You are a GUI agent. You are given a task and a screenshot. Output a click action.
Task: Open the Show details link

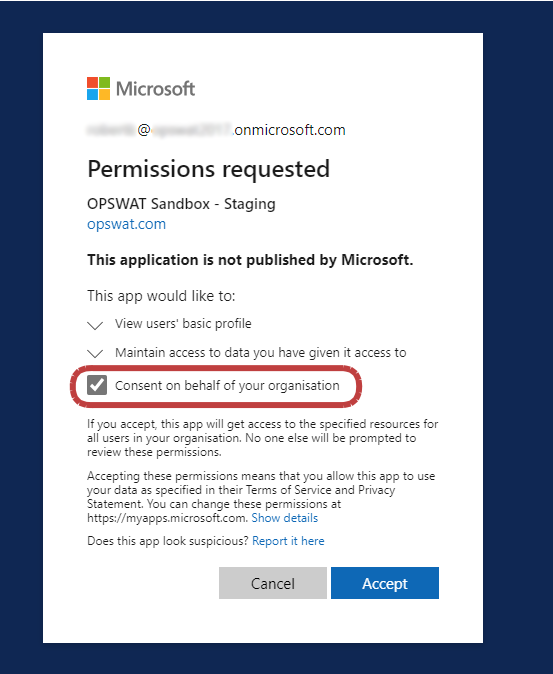click(284, 518)
